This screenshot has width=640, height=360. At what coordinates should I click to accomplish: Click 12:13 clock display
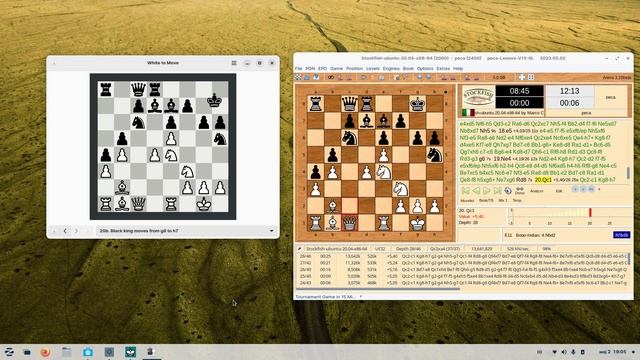[569, 91]
